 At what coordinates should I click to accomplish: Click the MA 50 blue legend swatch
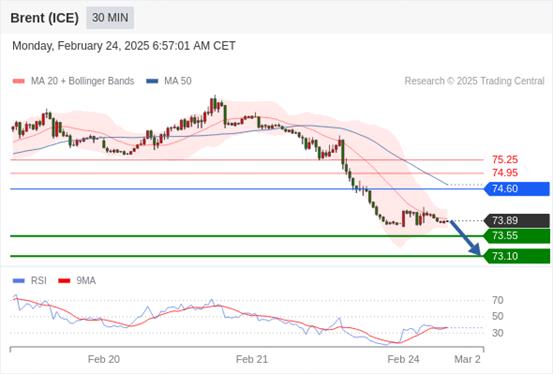(x=152, y=81)
